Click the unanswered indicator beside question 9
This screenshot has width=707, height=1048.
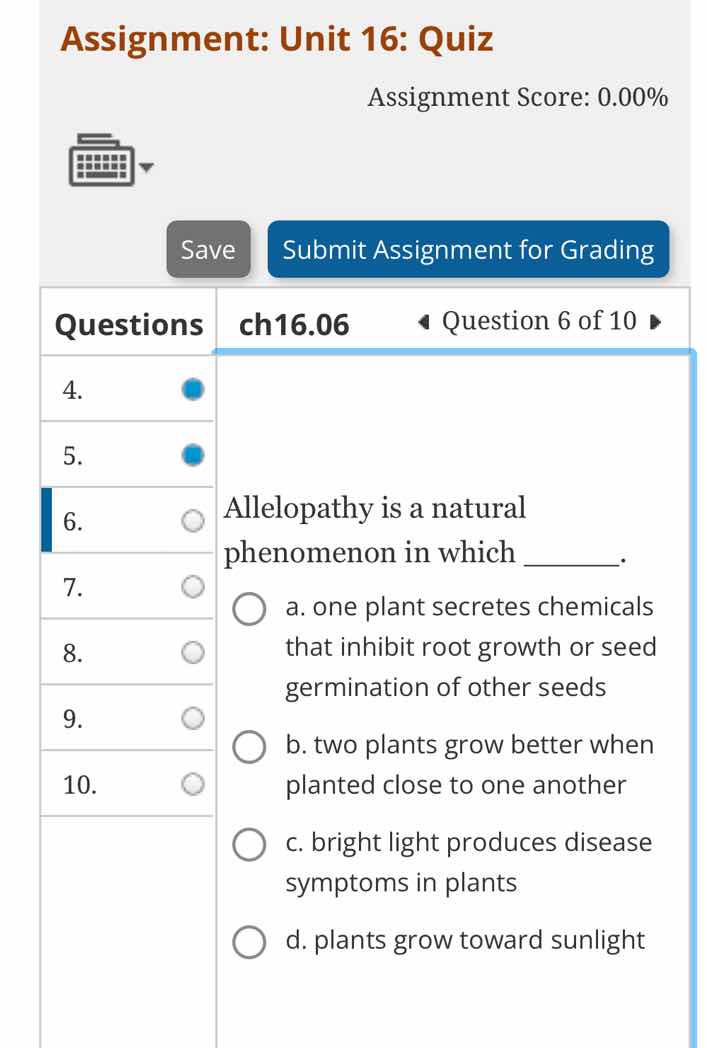191,717
